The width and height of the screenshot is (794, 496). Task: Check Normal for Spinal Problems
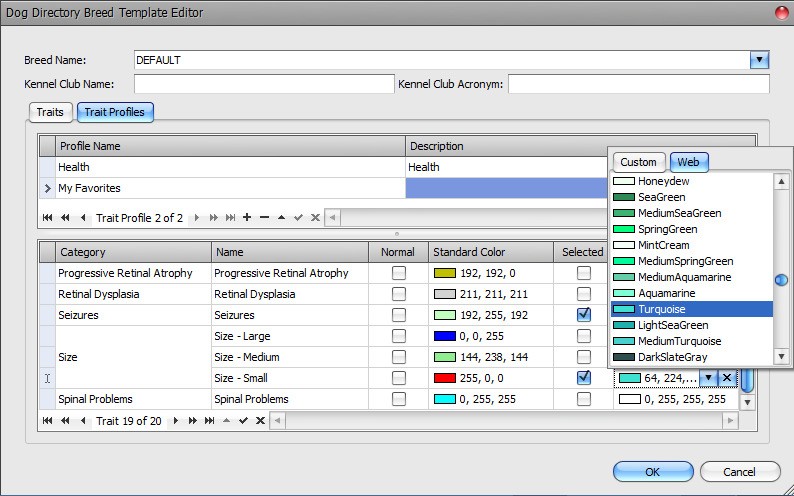399,399
